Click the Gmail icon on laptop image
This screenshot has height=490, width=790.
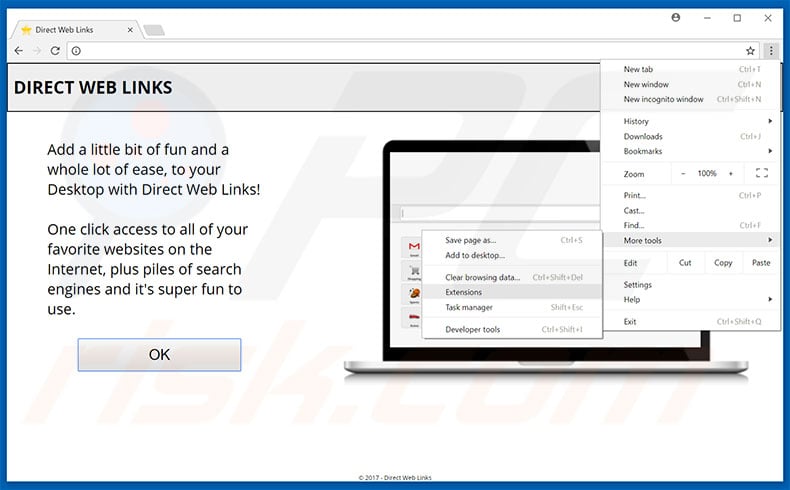[414, 247]
